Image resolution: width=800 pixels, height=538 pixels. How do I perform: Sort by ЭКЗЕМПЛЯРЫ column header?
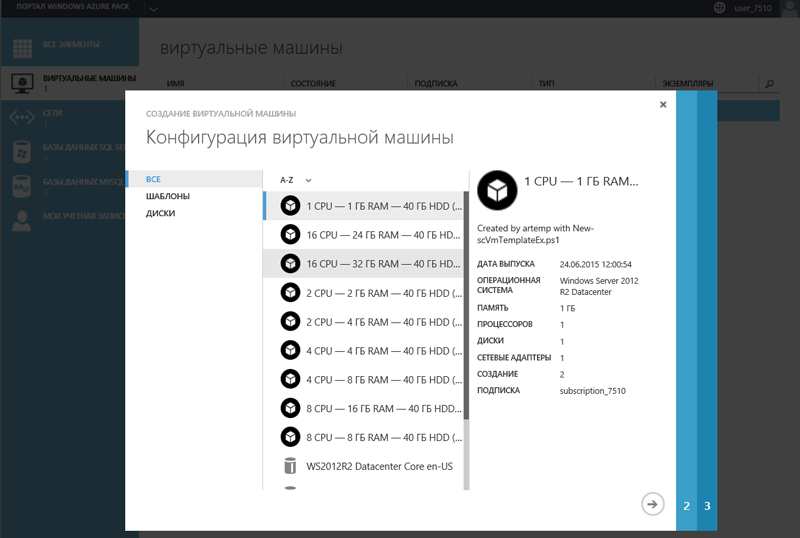pyautogui.click(x=687, y=83)
